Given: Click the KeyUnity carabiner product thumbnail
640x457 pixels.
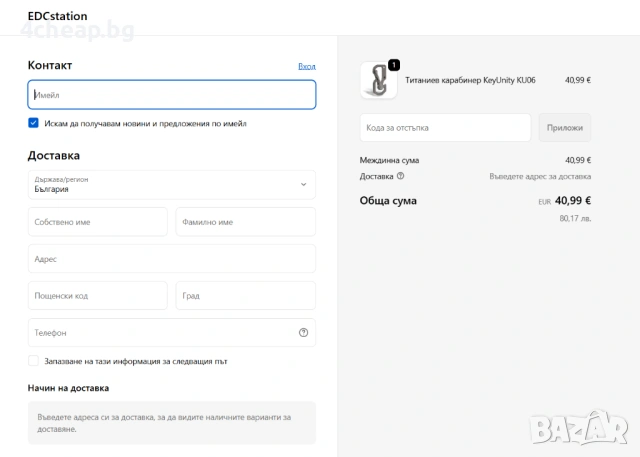Looking at the screenshot, I should [x=377, y=82].
